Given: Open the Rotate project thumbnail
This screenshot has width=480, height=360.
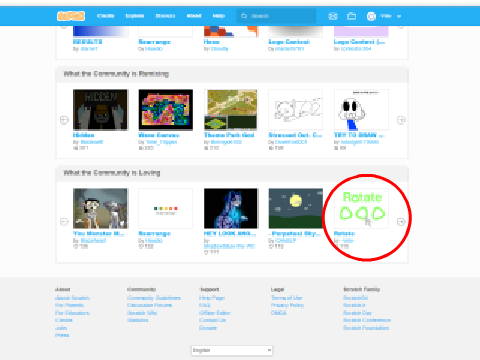Looking at the screenshot, I should 361,209.
